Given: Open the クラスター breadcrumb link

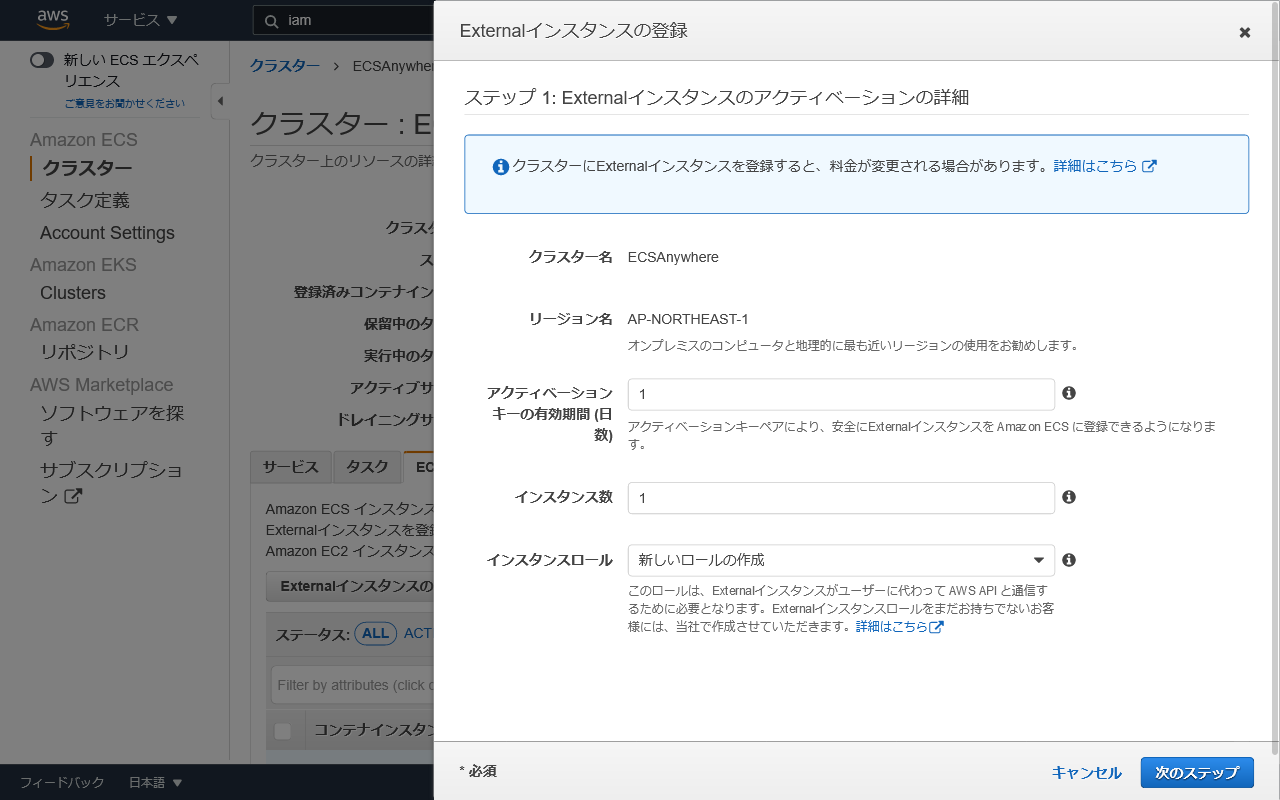Looking at the screenshot, I should (x=285, y=65).
